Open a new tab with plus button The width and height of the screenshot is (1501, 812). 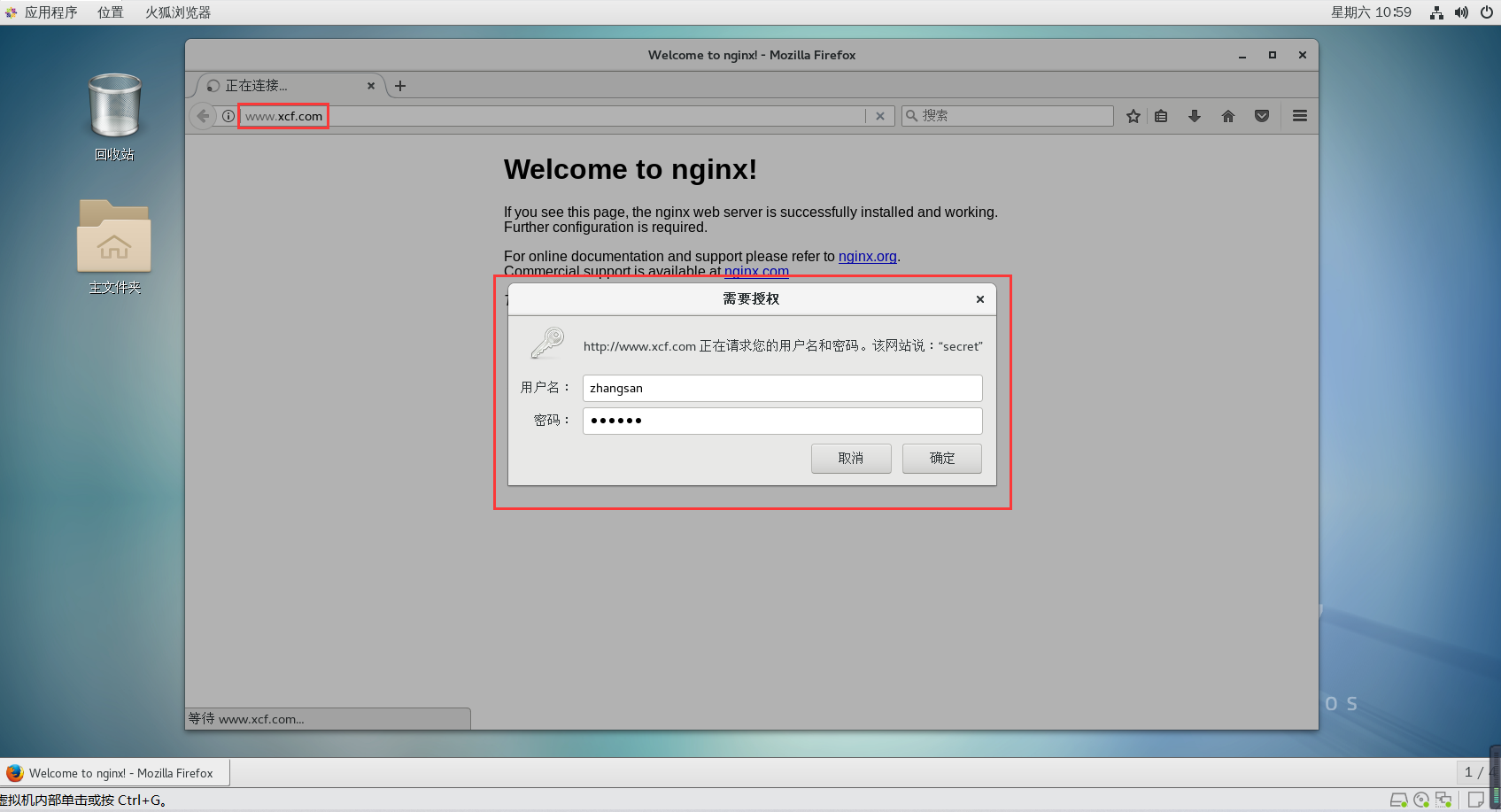pos(400,86)
